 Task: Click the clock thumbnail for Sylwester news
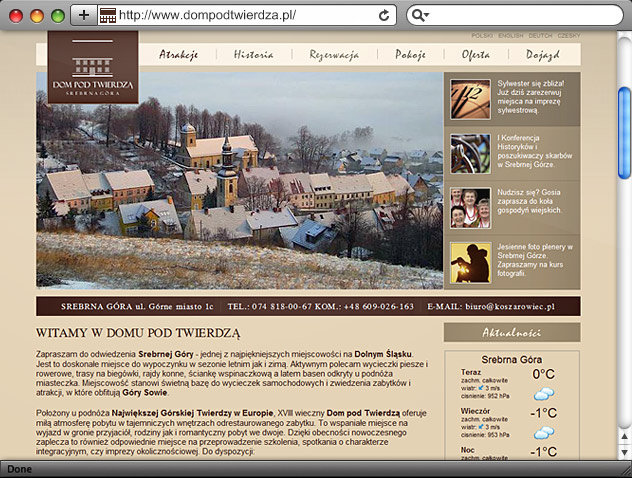tap(470, 99)
